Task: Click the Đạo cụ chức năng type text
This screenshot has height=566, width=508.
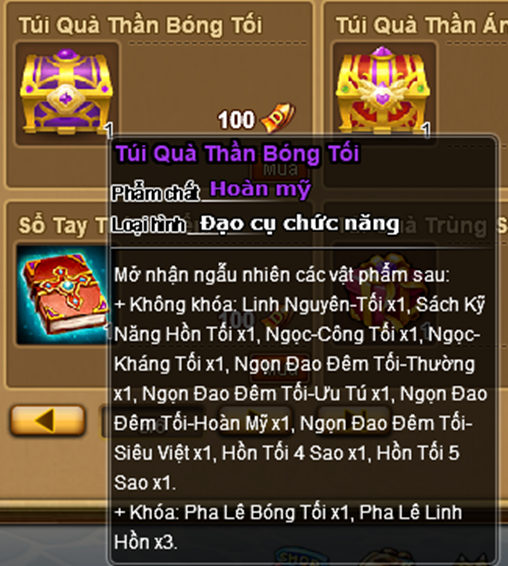Action: [x=300, y=224]
